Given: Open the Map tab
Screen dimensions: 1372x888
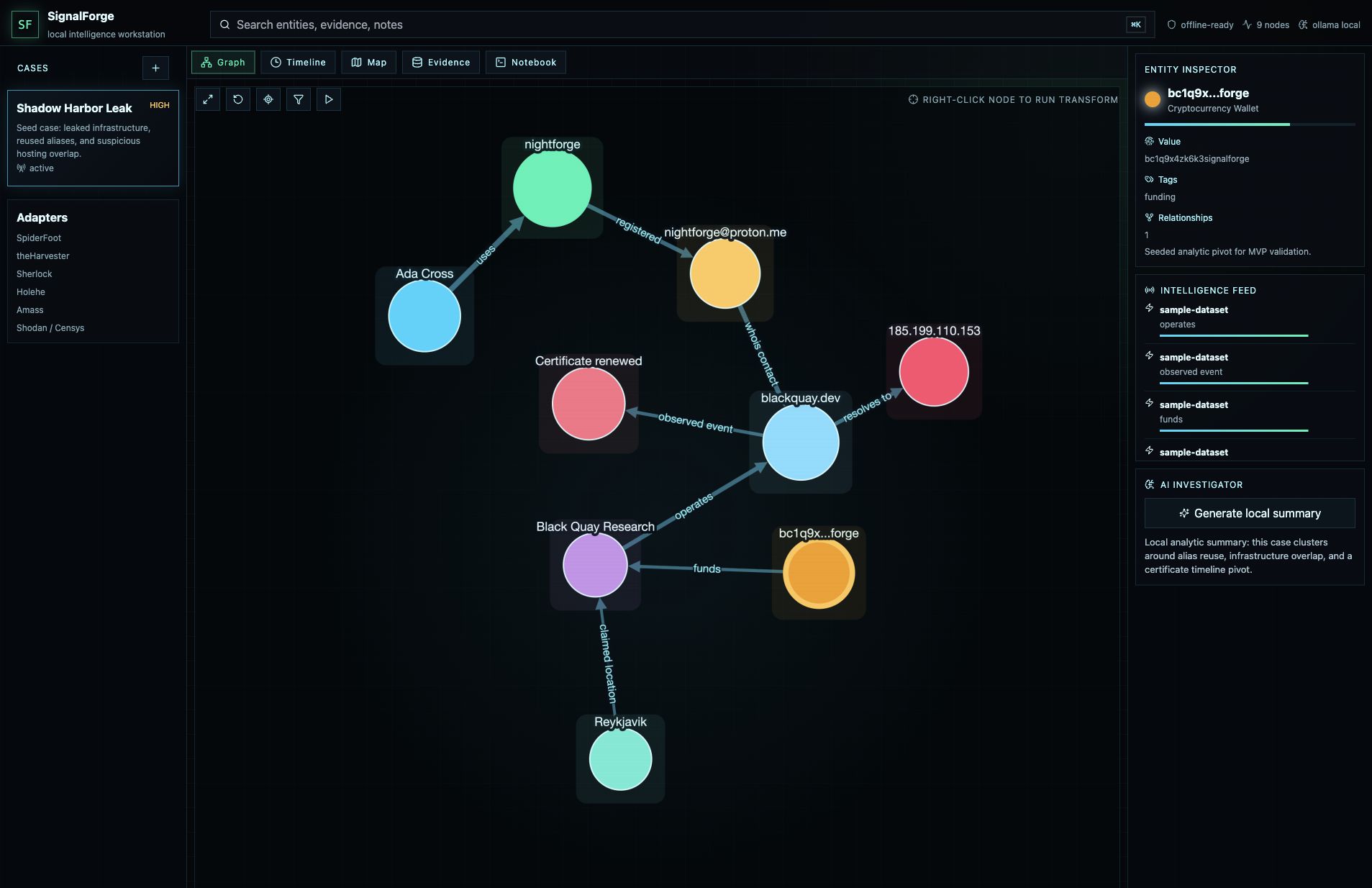Looking at the screenshot, I should coord(368,63).
